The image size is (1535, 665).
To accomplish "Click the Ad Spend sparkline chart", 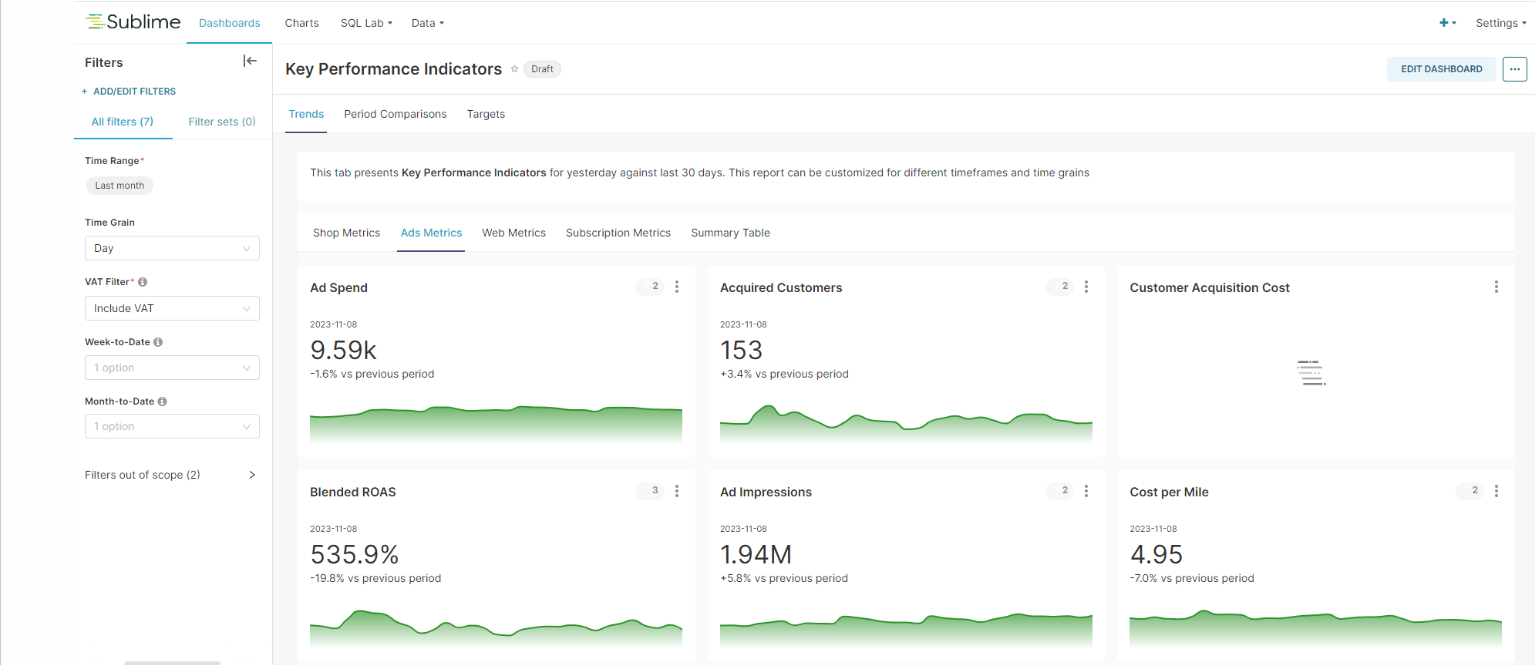I will [496, 424].
